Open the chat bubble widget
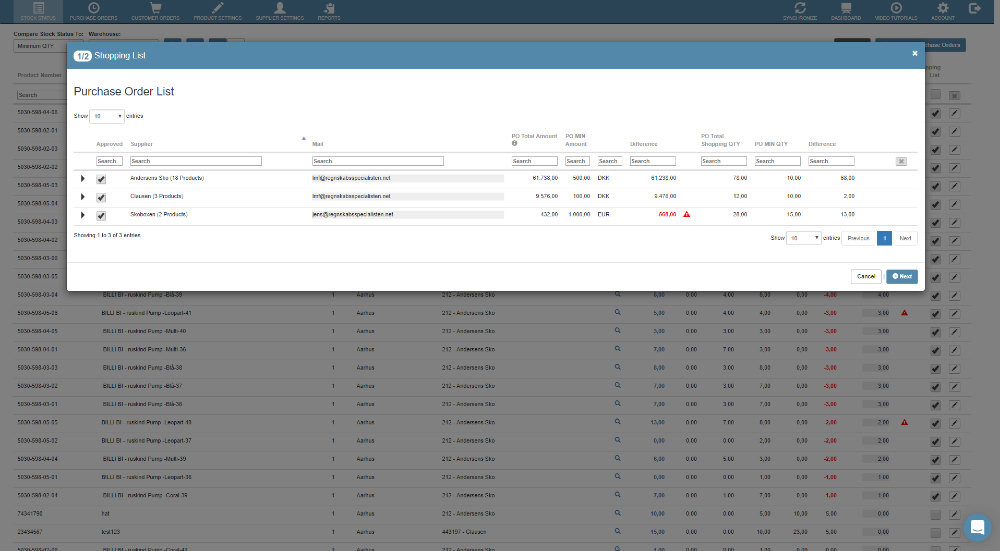 point(976,527)
